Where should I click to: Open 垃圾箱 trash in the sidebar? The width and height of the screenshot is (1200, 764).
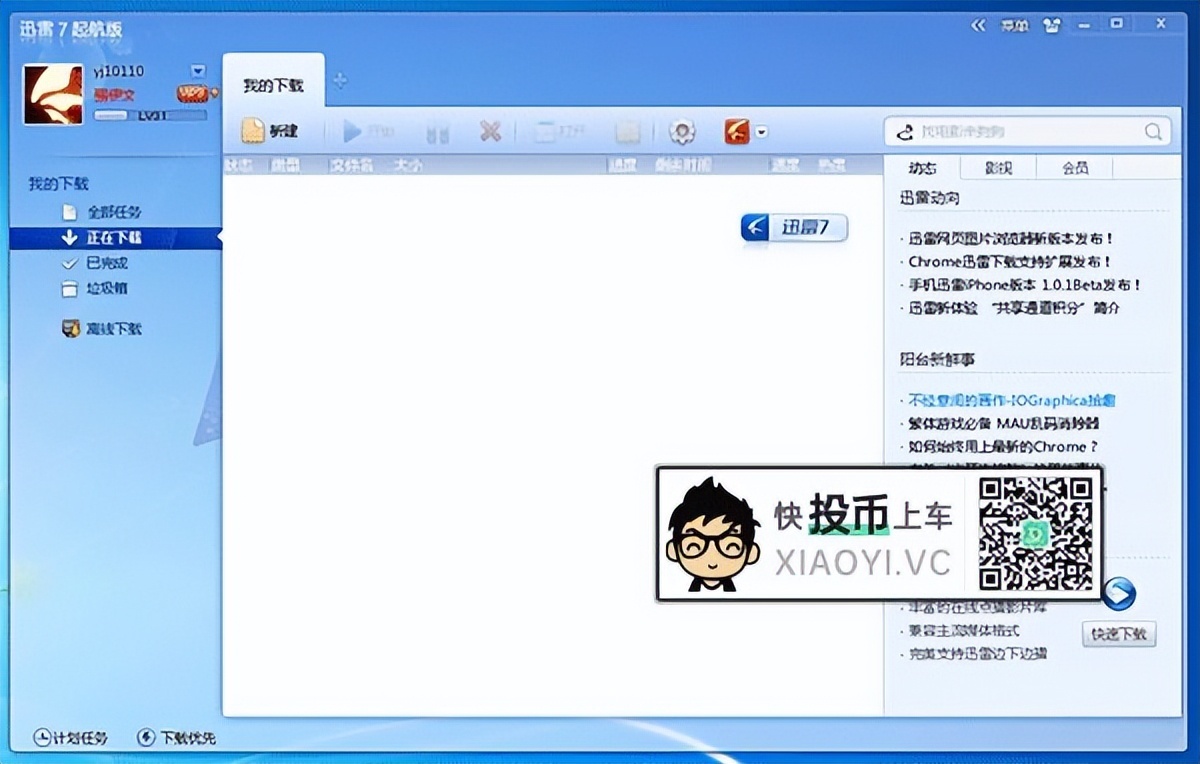point(107,288)
